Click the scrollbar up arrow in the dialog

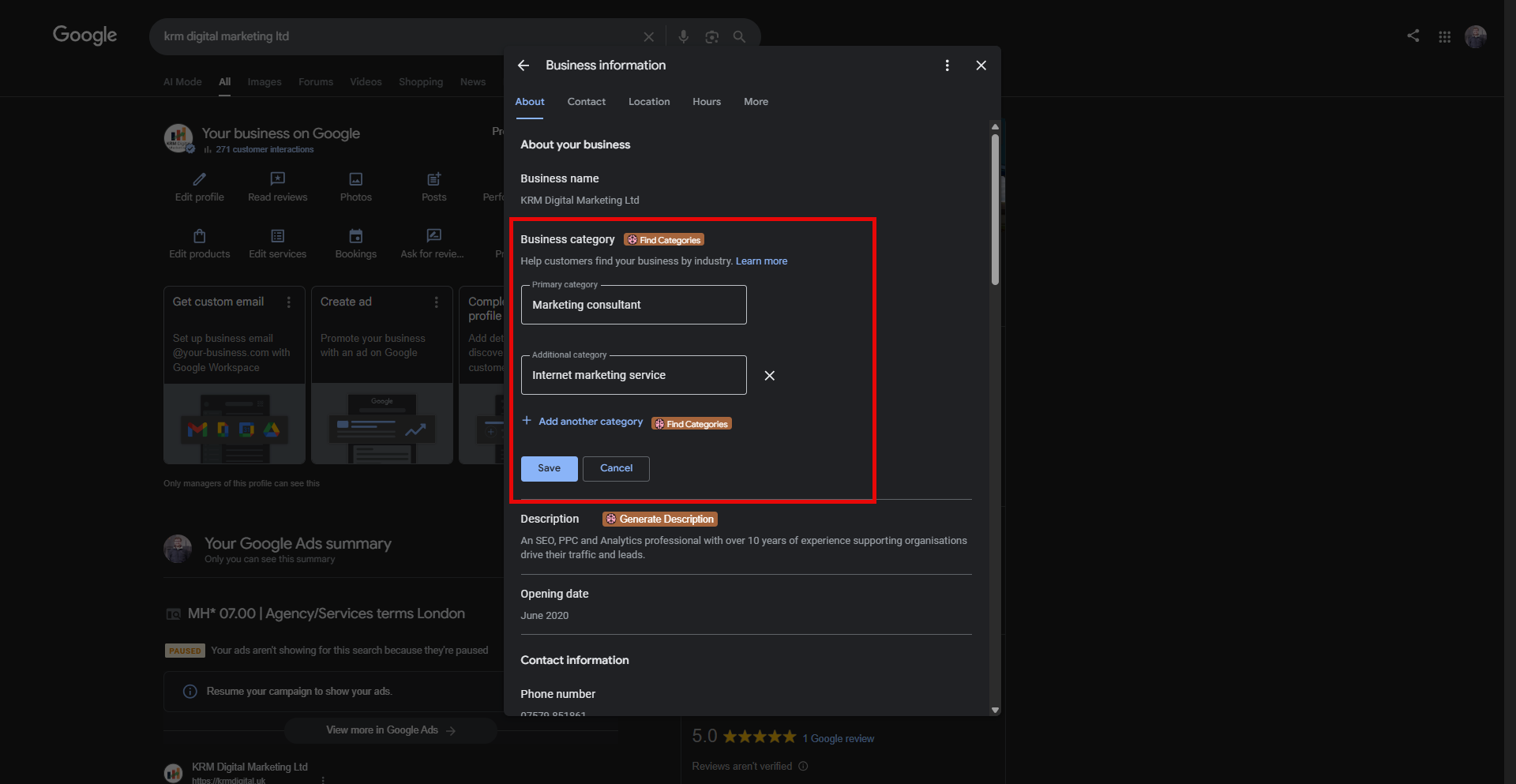pyautogui.click(x=995, y=126)
